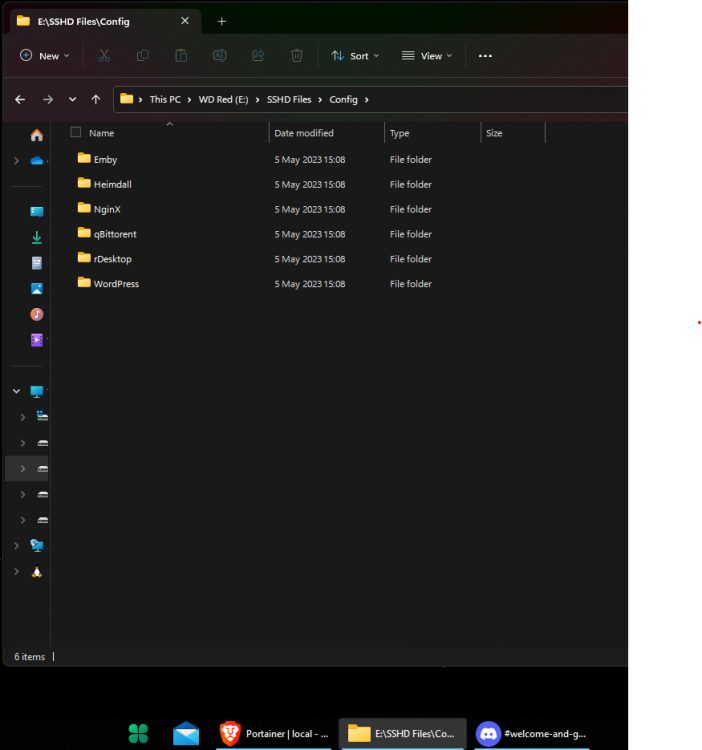Open Music folder in sidebar

[37, 314]
